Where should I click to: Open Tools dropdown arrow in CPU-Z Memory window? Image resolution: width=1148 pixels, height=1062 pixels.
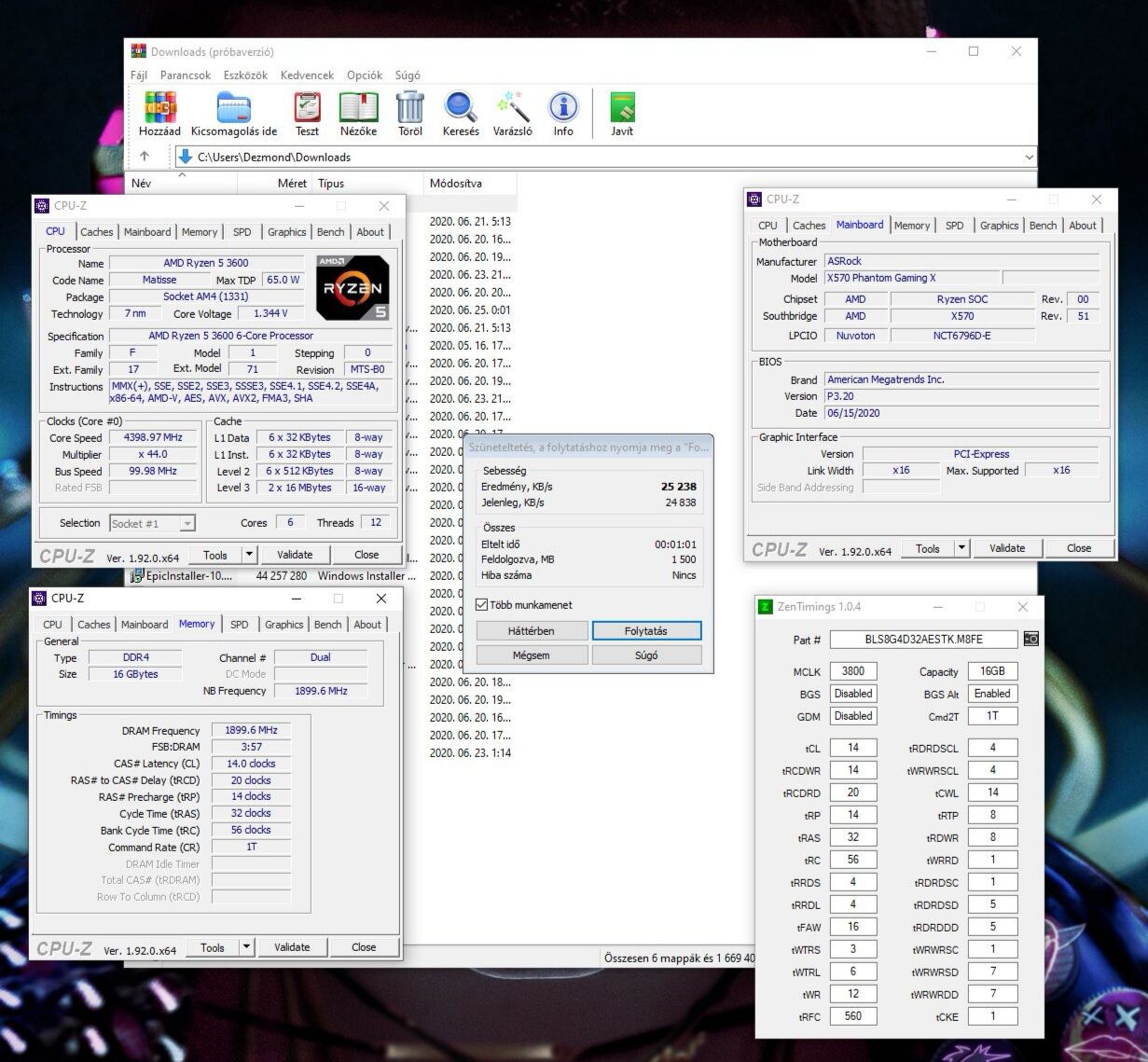pos(246,947)
